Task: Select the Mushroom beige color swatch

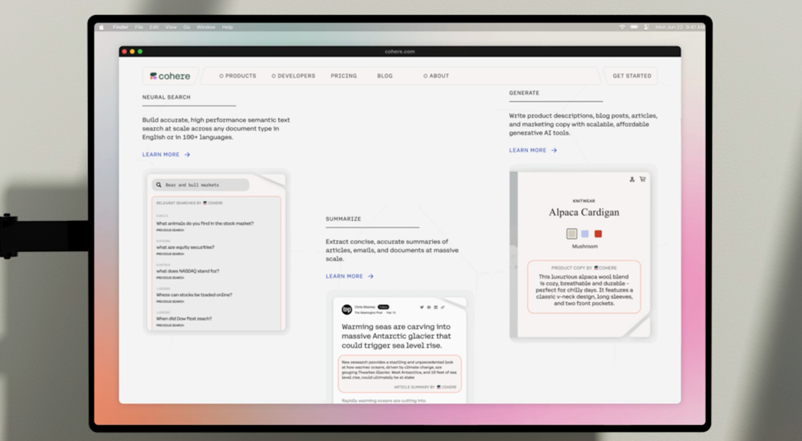Action: tap(571, 234)
